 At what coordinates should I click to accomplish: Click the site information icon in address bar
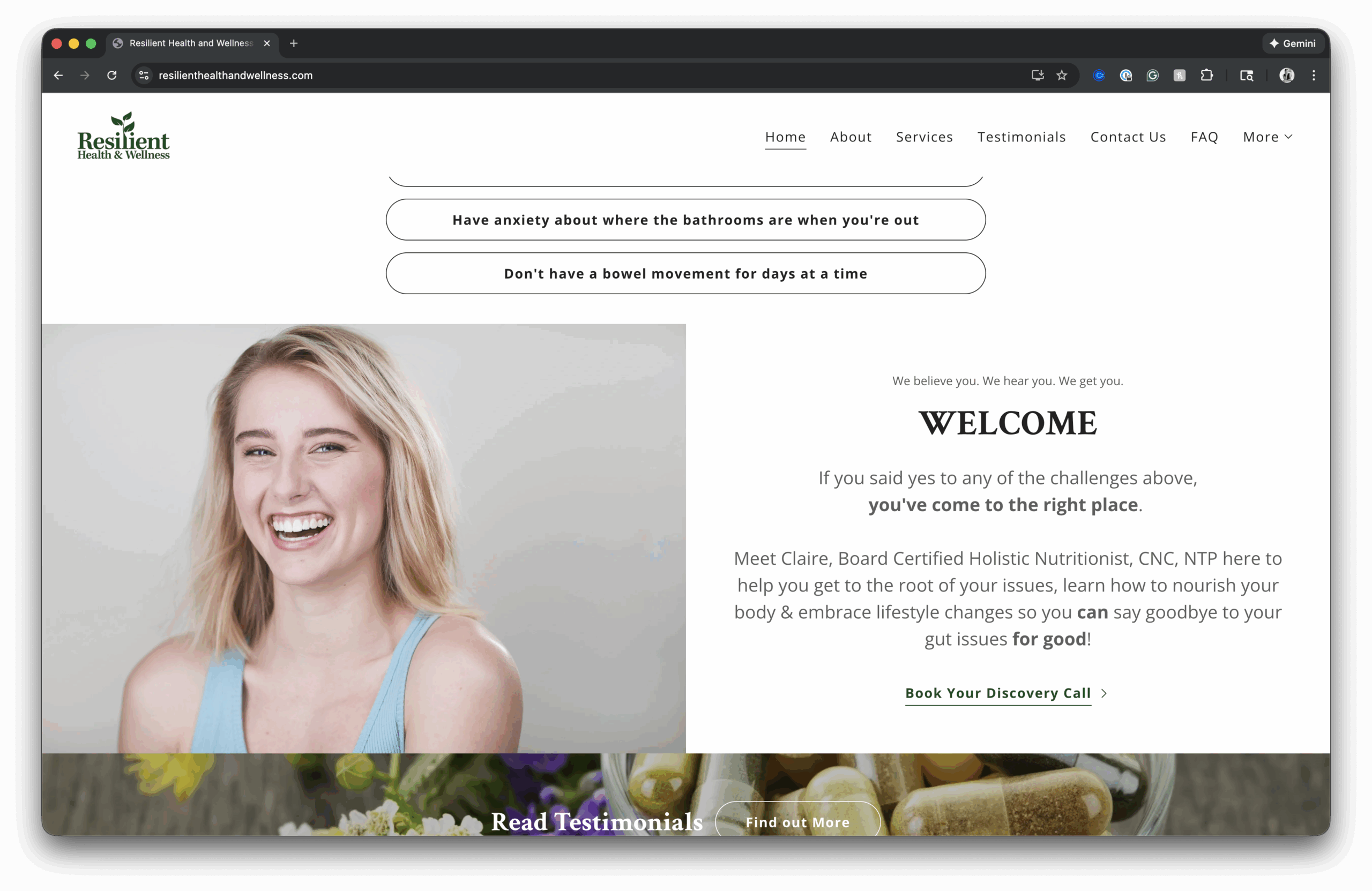143,76
